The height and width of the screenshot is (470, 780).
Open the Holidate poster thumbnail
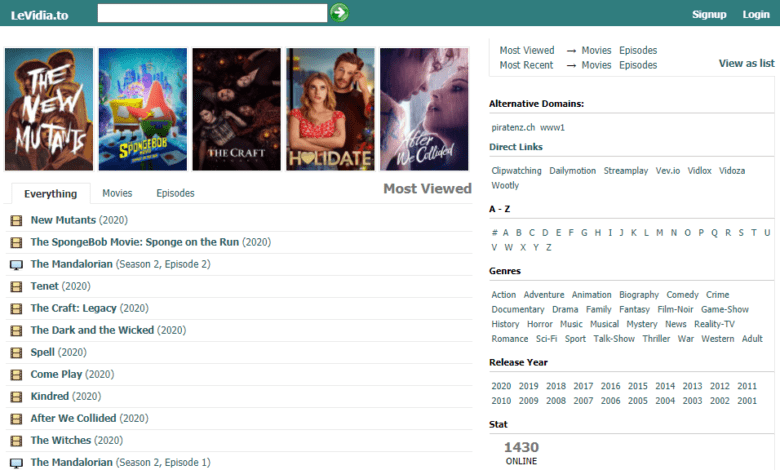(330, 109)
